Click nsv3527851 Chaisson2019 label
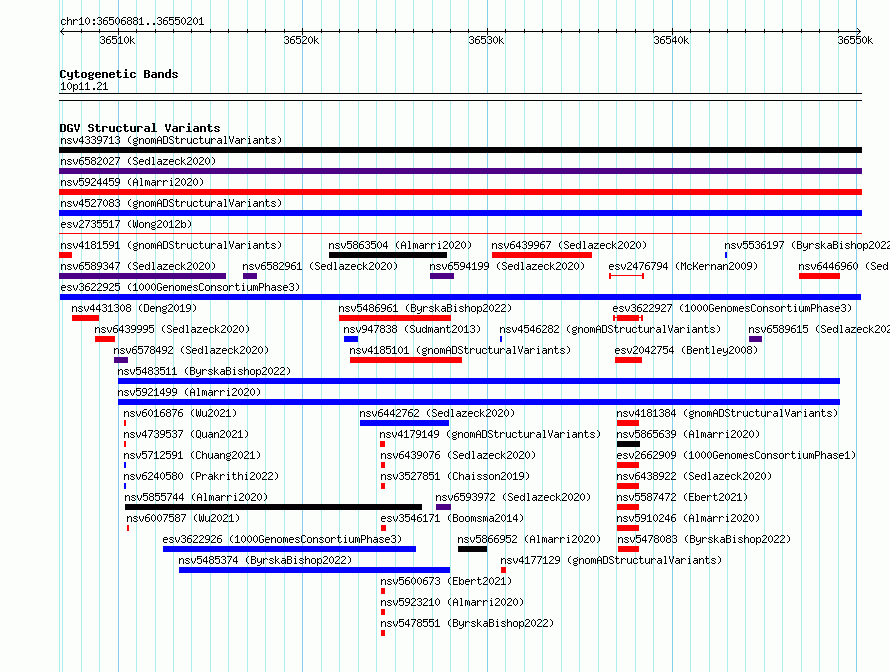890x672 pixels. pyautogui.click(x=455, y=476)
